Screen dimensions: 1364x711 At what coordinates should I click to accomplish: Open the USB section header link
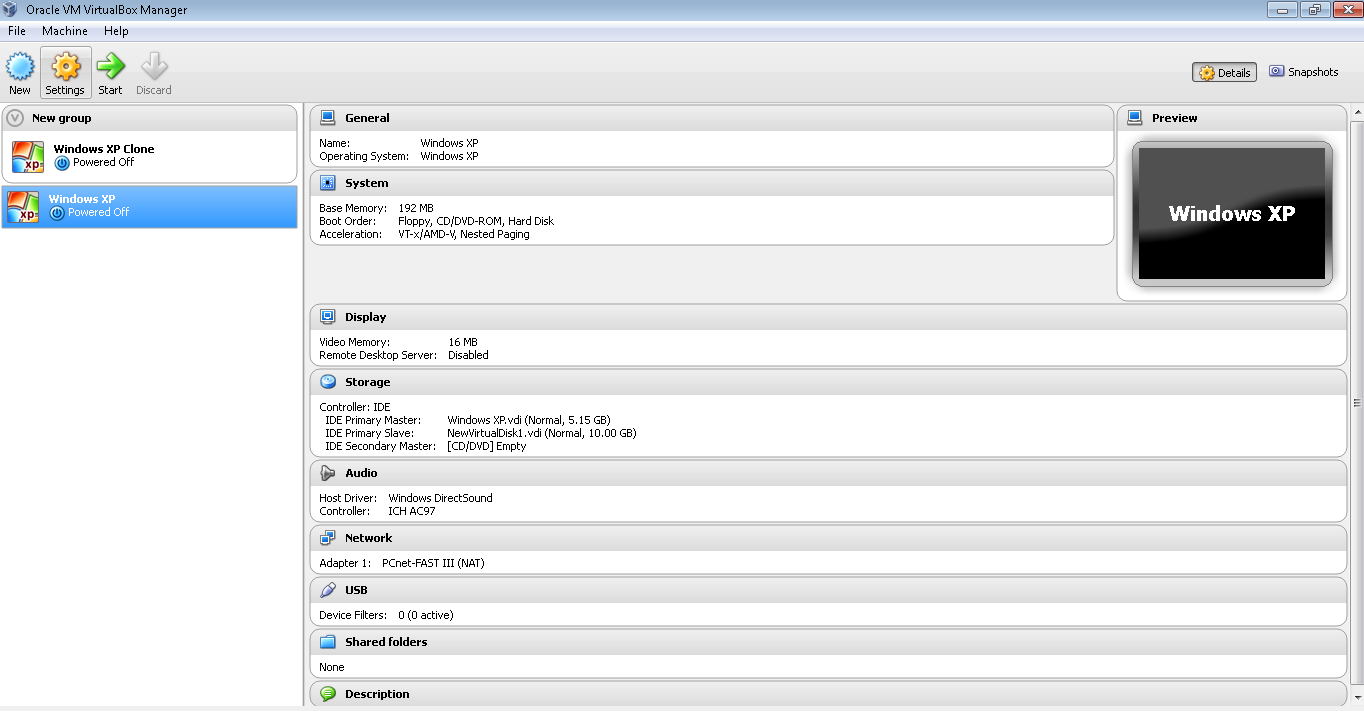(356, 590)
